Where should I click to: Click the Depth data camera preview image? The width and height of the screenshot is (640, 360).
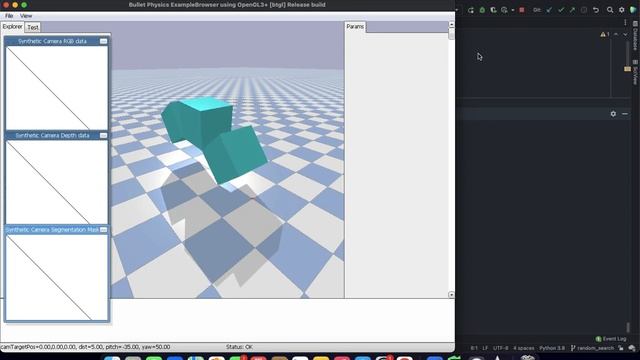(57, 182)
